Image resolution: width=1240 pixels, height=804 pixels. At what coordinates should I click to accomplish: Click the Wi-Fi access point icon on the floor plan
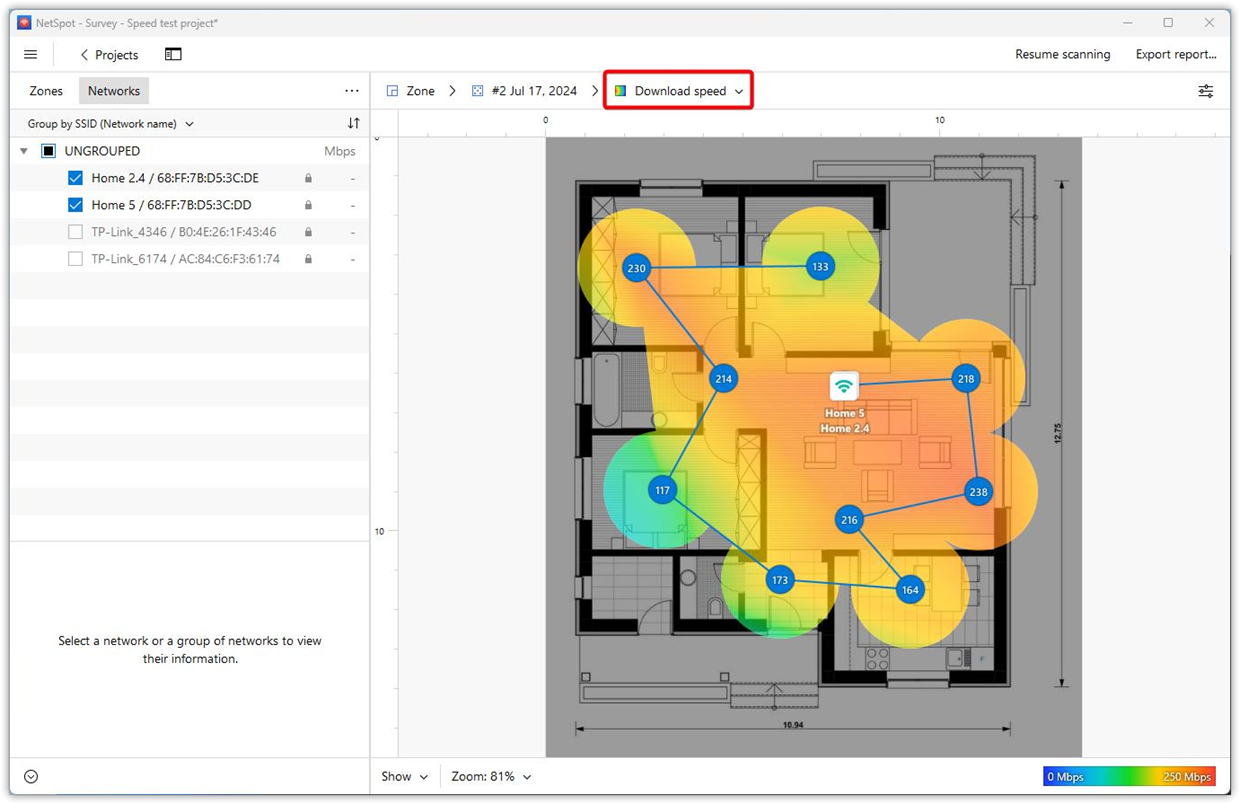844,383
